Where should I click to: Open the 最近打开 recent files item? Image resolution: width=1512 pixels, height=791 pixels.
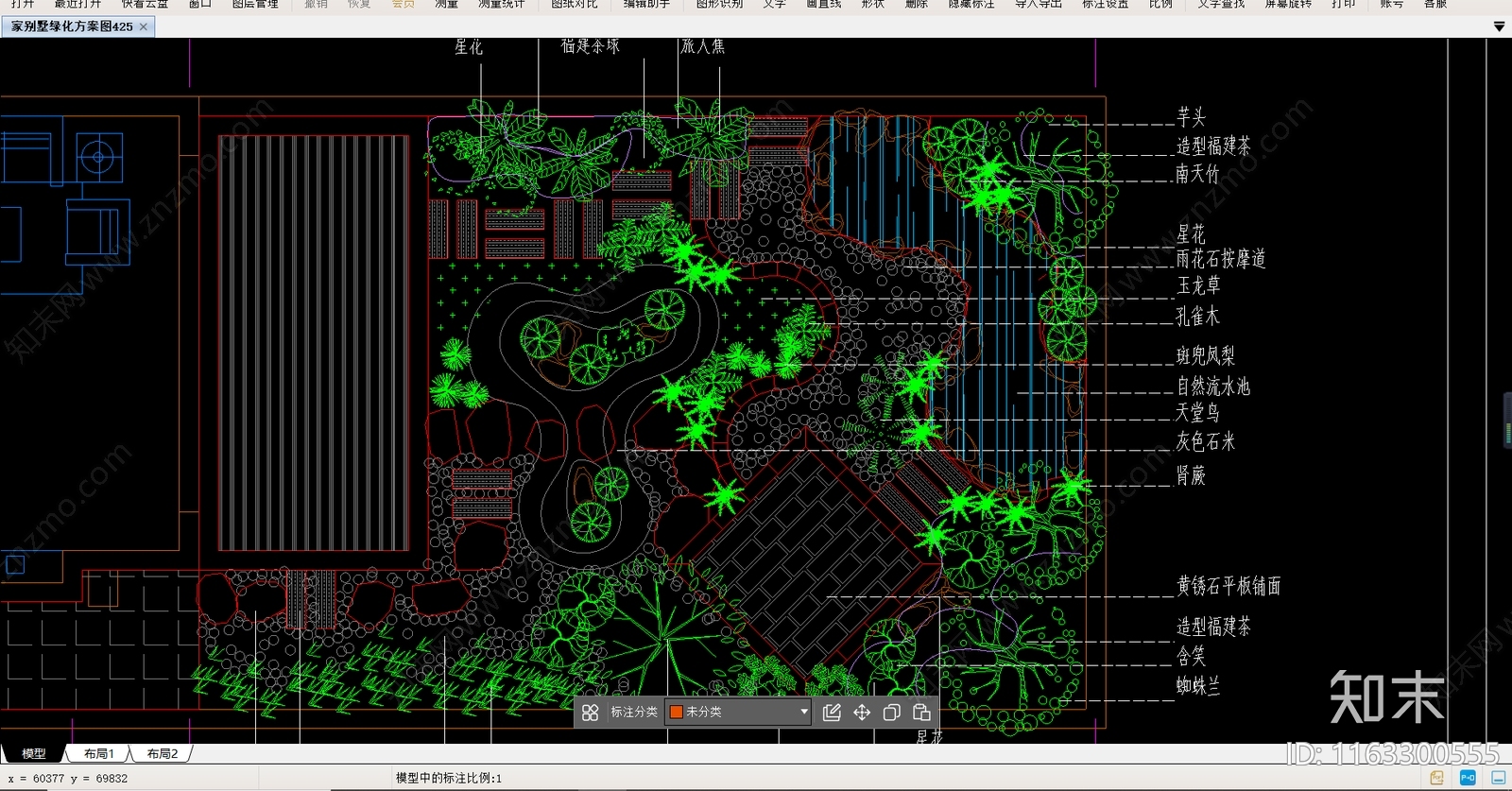[77, 5]
